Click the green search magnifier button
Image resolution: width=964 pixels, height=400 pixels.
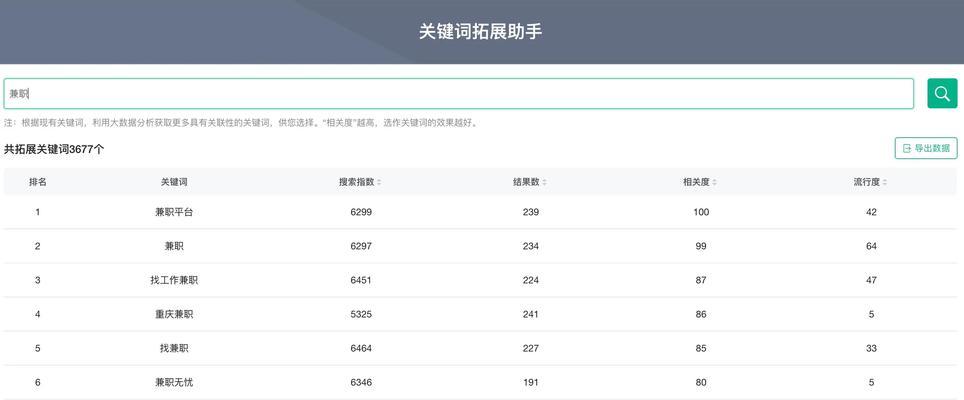click(x=942, y=93)
